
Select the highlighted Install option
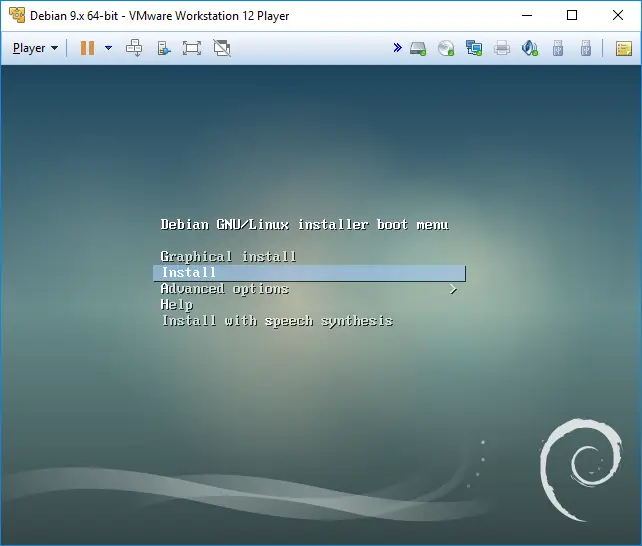[x=310, y=273]
